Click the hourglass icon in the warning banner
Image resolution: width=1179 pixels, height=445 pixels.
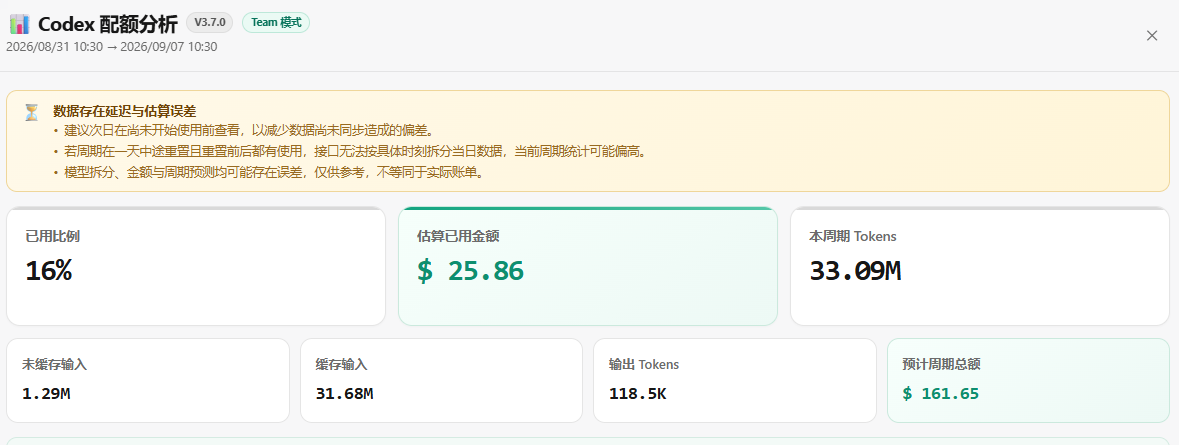31,113
